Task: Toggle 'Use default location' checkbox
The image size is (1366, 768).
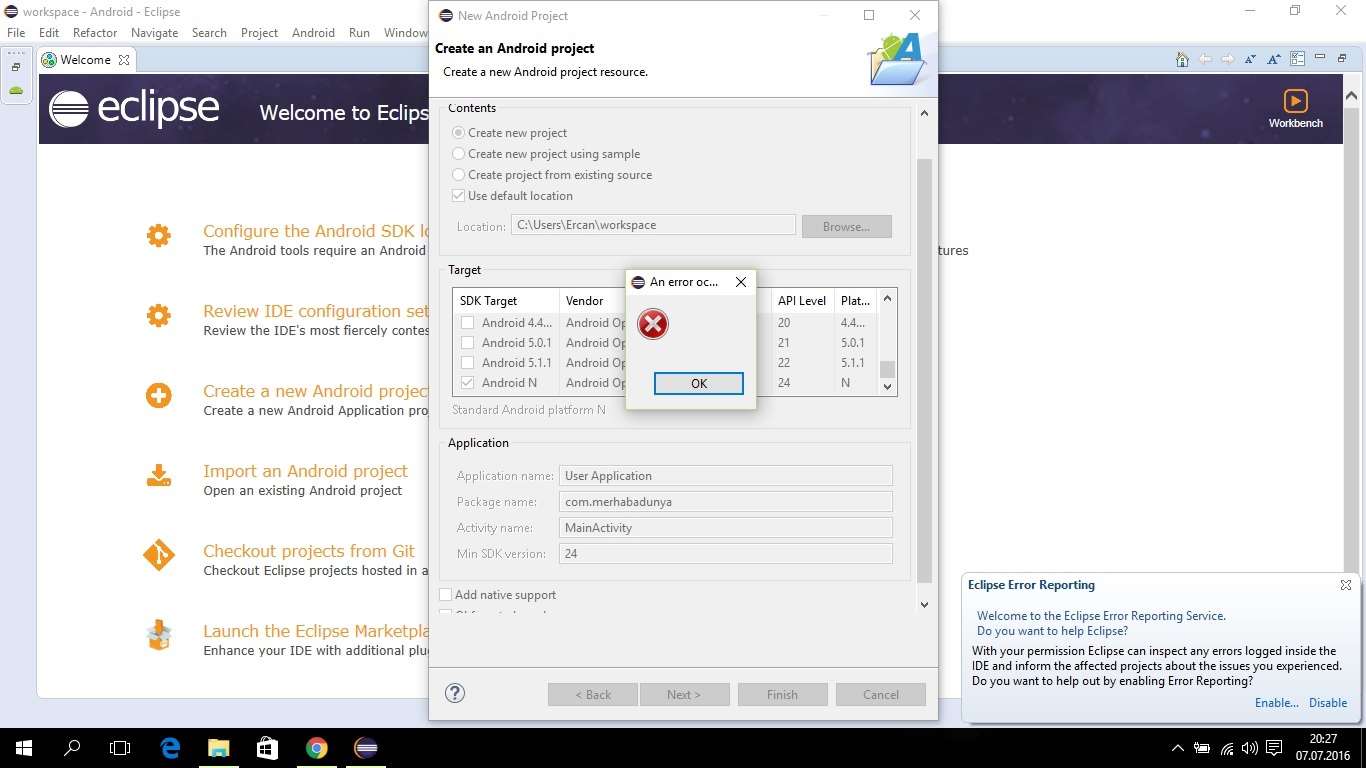Action: (x=459, y=196)
